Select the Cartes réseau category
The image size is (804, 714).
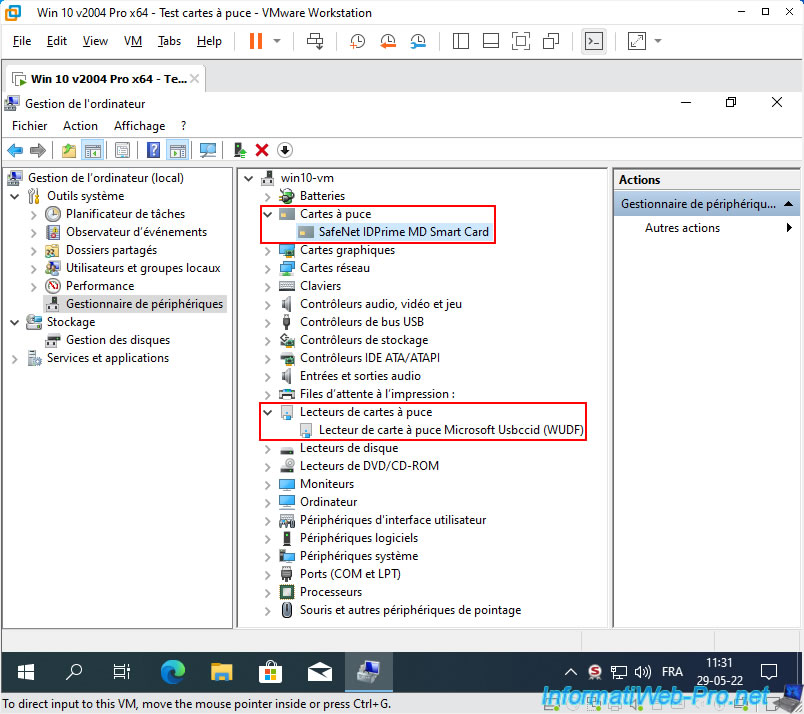point(335,268)
